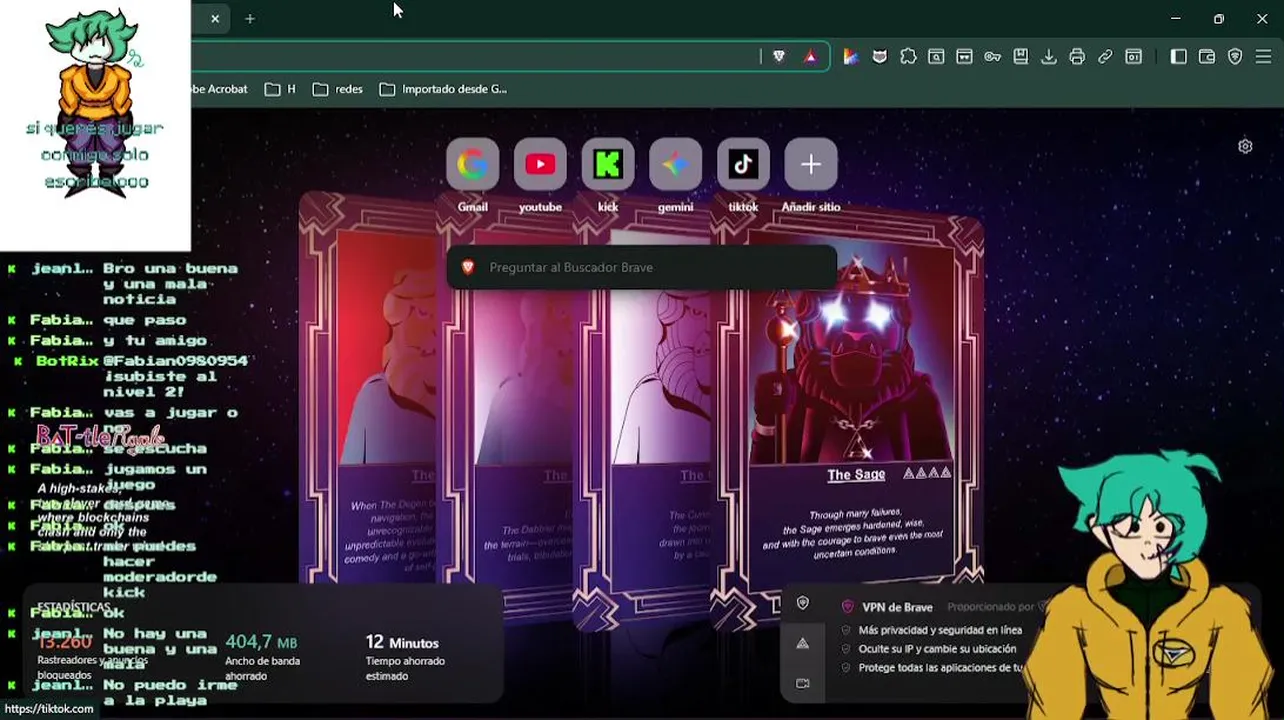This screenshot has height=720, width=1284.
Task: Restore down the browser window
Action: [1219, 19]
